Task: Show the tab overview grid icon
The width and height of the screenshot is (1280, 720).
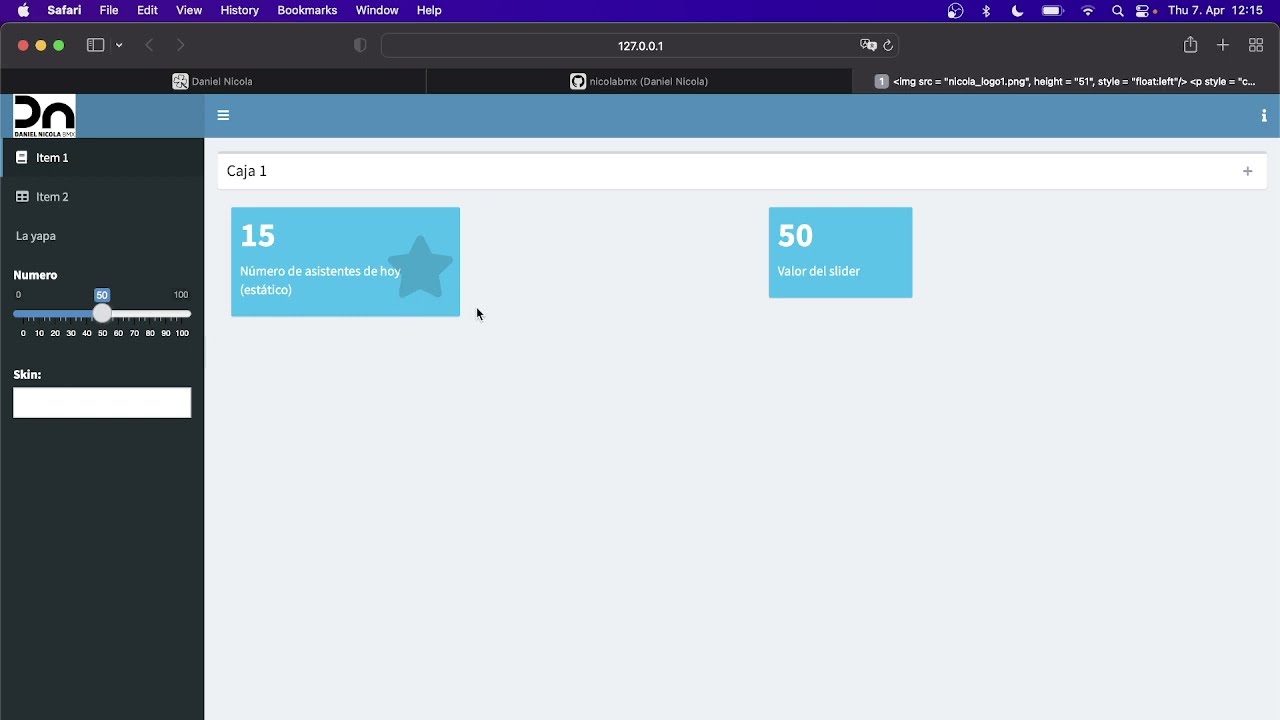Action: pyautogui.click(x=1256, y=45)
